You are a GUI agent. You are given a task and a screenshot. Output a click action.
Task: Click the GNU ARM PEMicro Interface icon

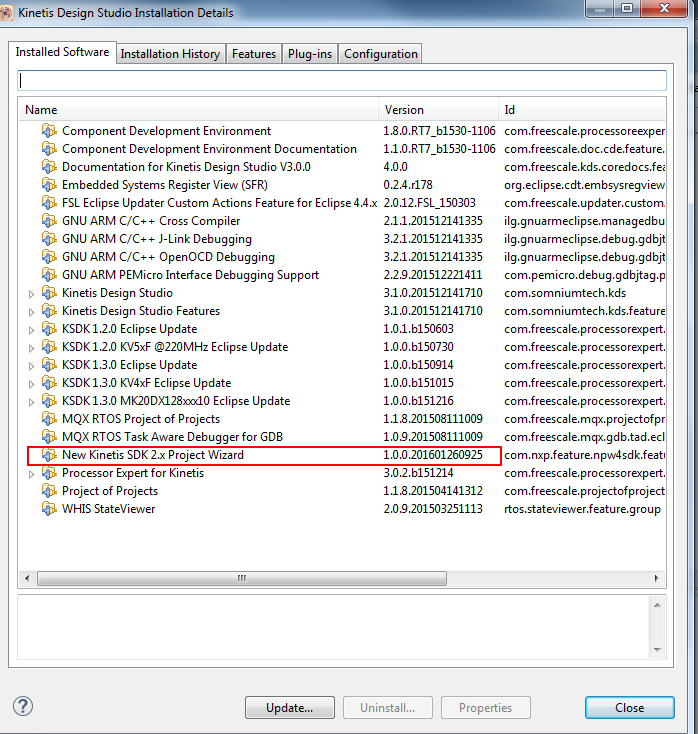[49, 275]
